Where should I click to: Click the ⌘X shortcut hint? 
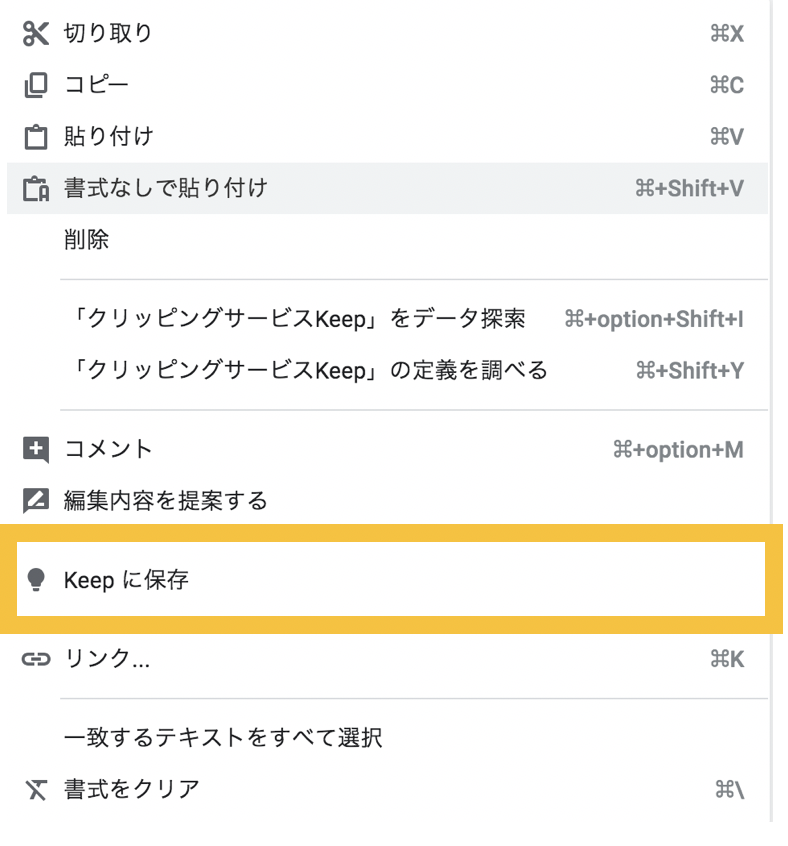pyautogui.click(x=726, y=34)
